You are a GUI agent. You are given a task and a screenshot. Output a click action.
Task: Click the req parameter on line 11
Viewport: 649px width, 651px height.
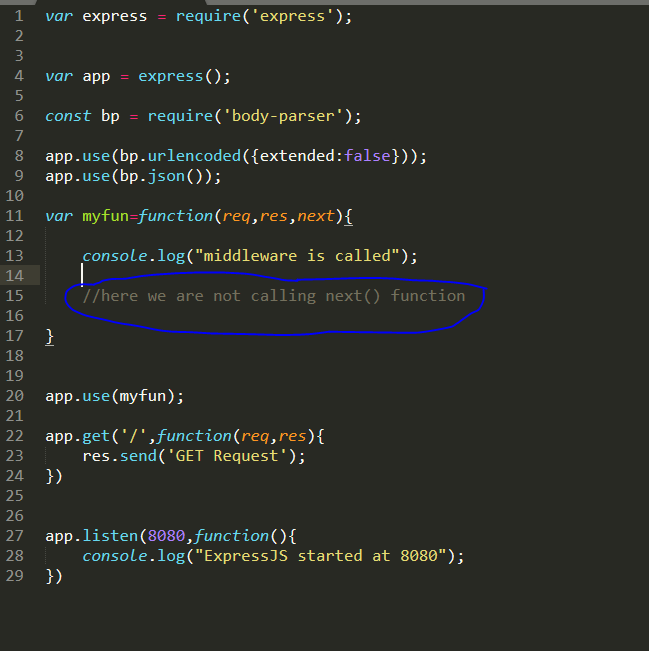point(236,217)
